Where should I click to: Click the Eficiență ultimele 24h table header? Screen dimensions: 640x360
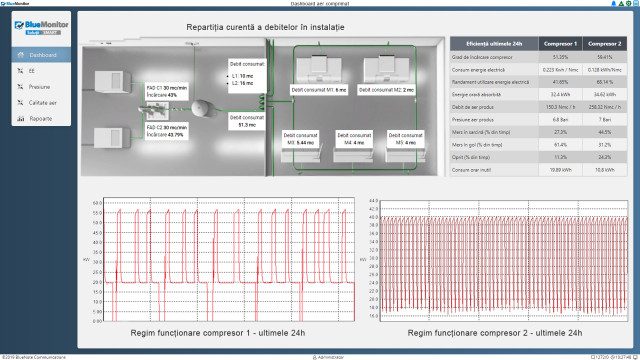point(494,44)
